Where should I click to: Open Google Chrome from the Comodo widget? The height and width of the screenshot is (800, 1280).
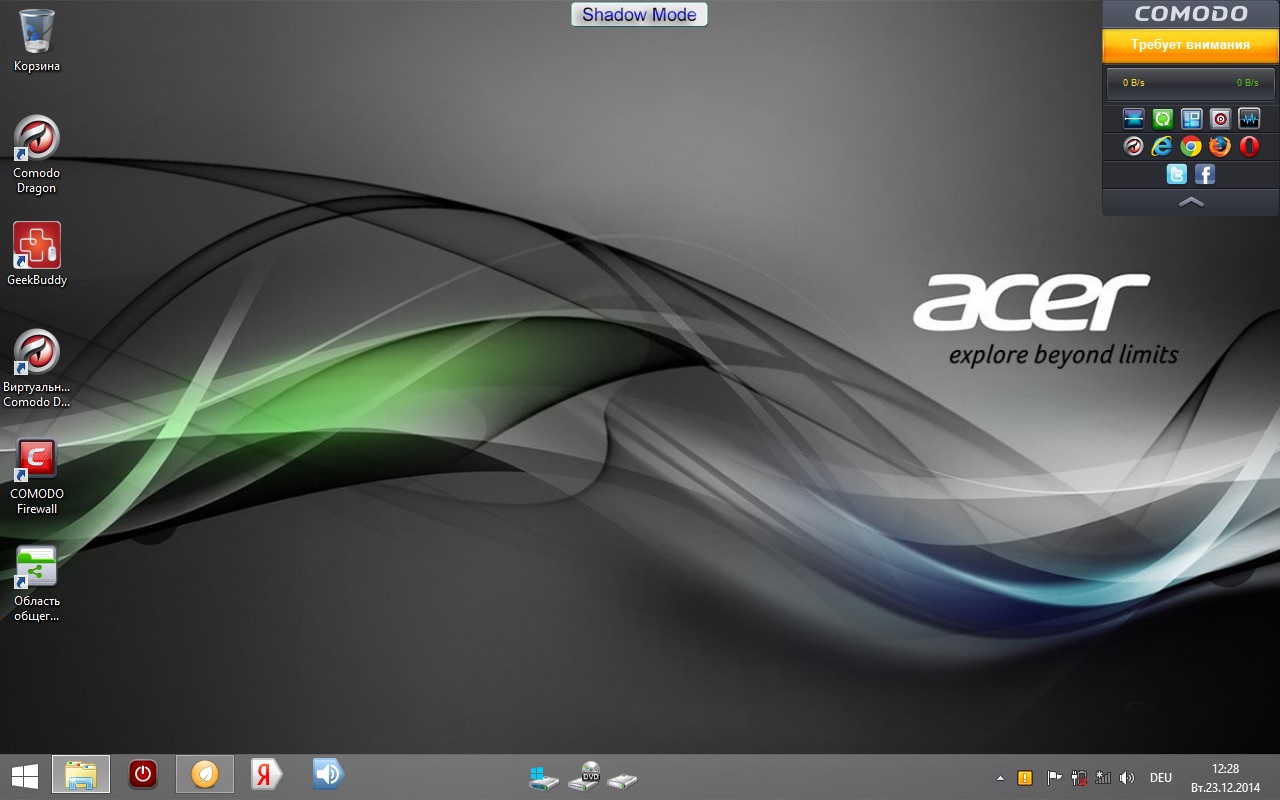click(1190, 147)
